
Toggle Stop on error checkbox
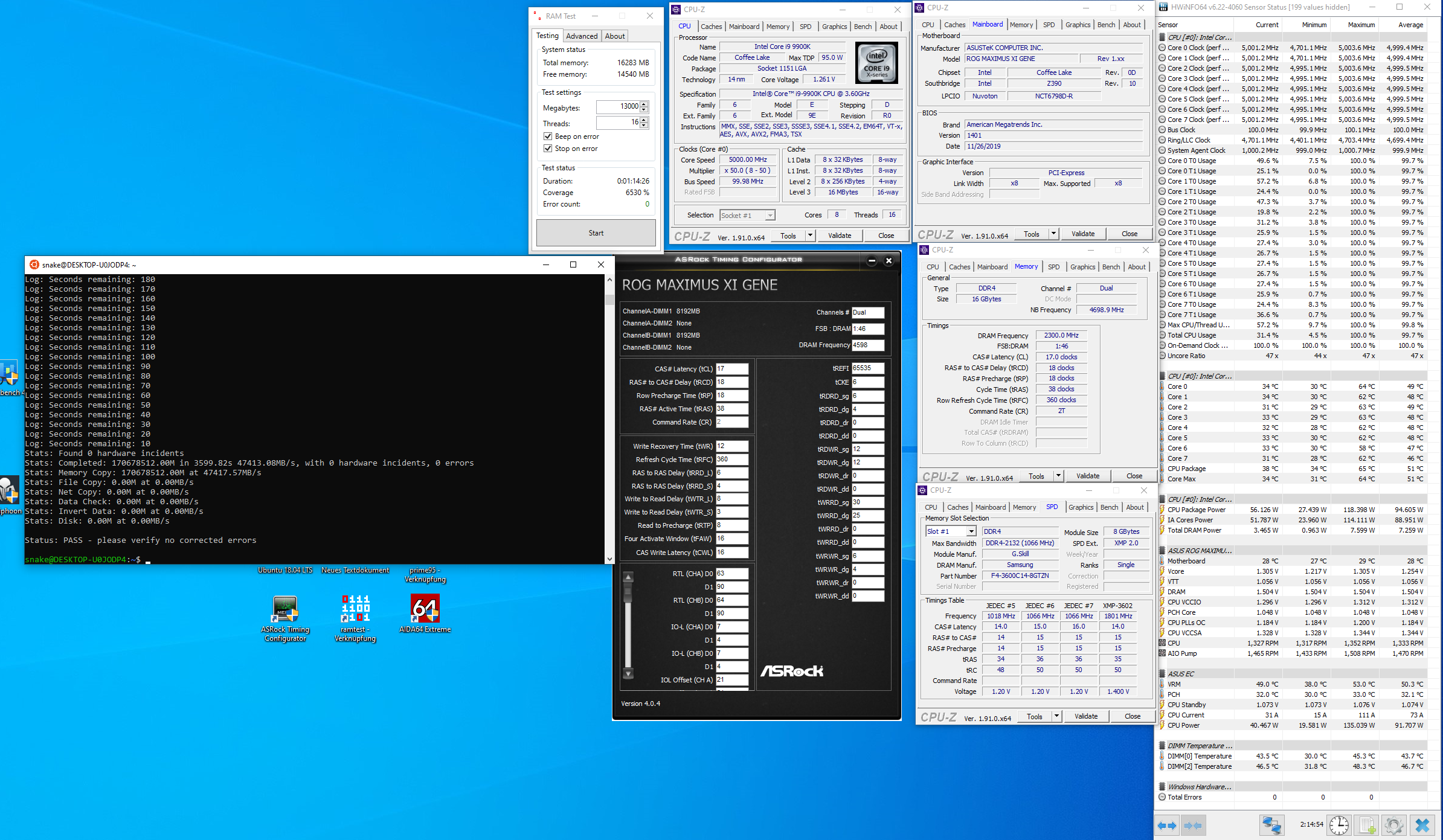[548, 149]
